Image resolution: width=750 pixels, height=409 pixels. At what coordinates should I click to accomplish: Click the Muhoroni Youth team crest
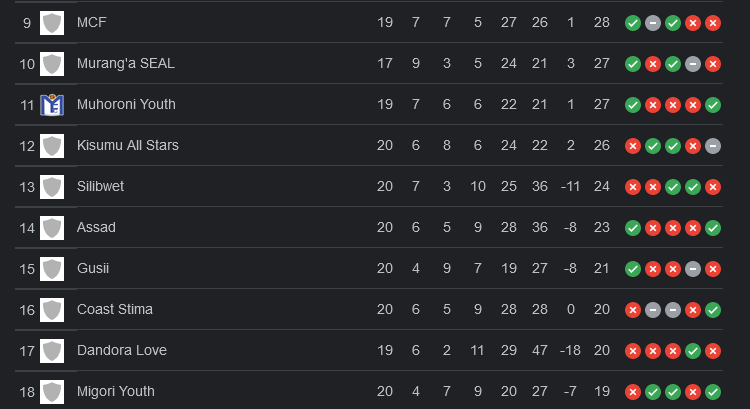52,105
